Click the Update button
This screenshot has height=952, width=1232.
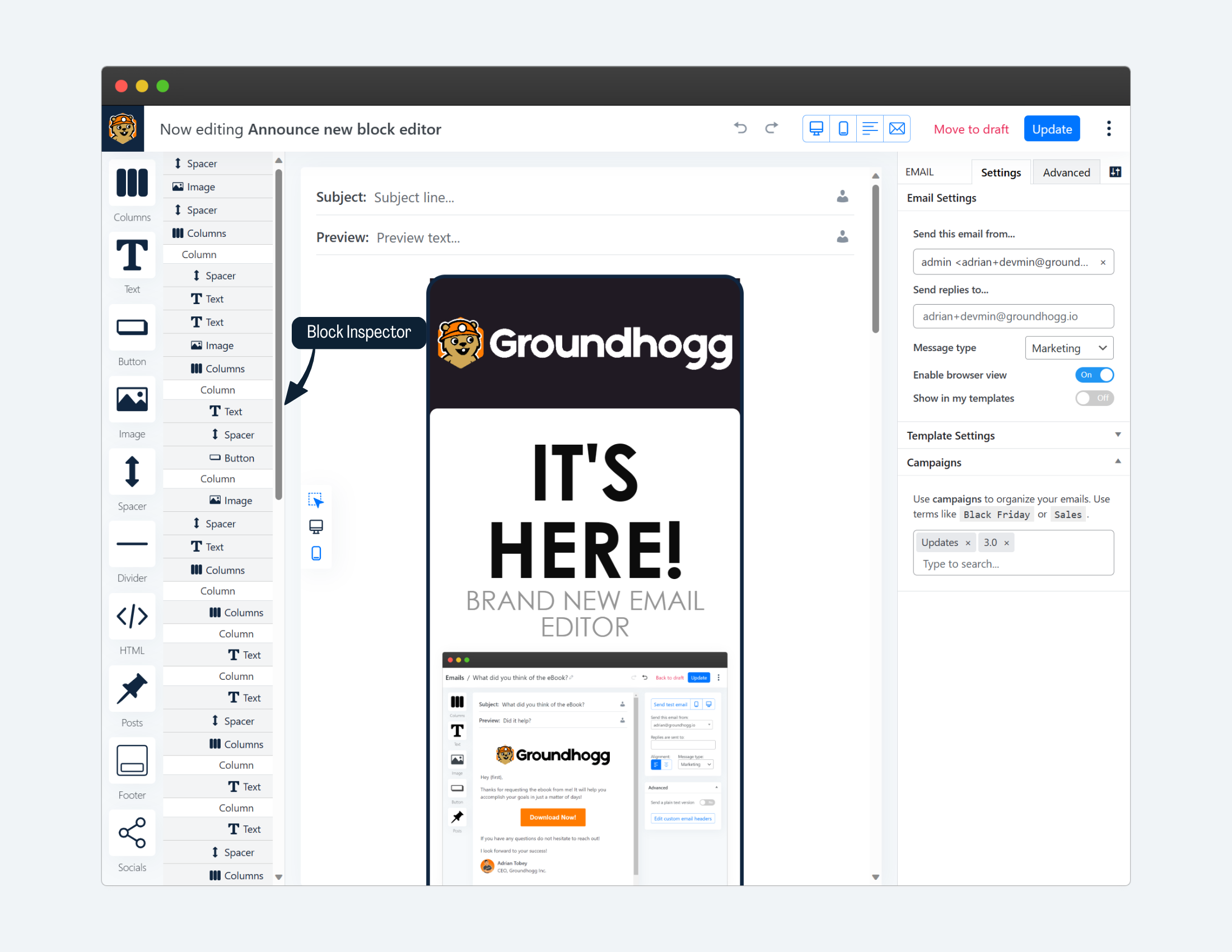1052,129
